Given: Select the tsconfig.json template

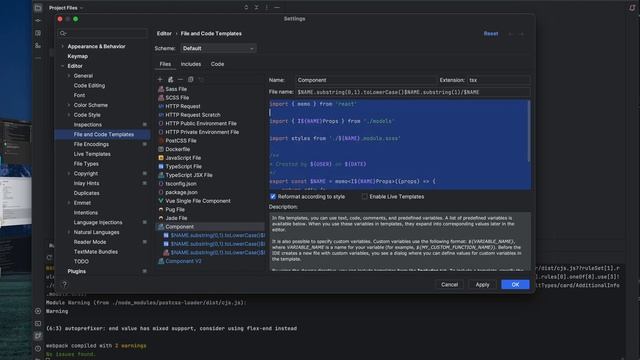Looking at the screenshot, I should click(181, 184).
